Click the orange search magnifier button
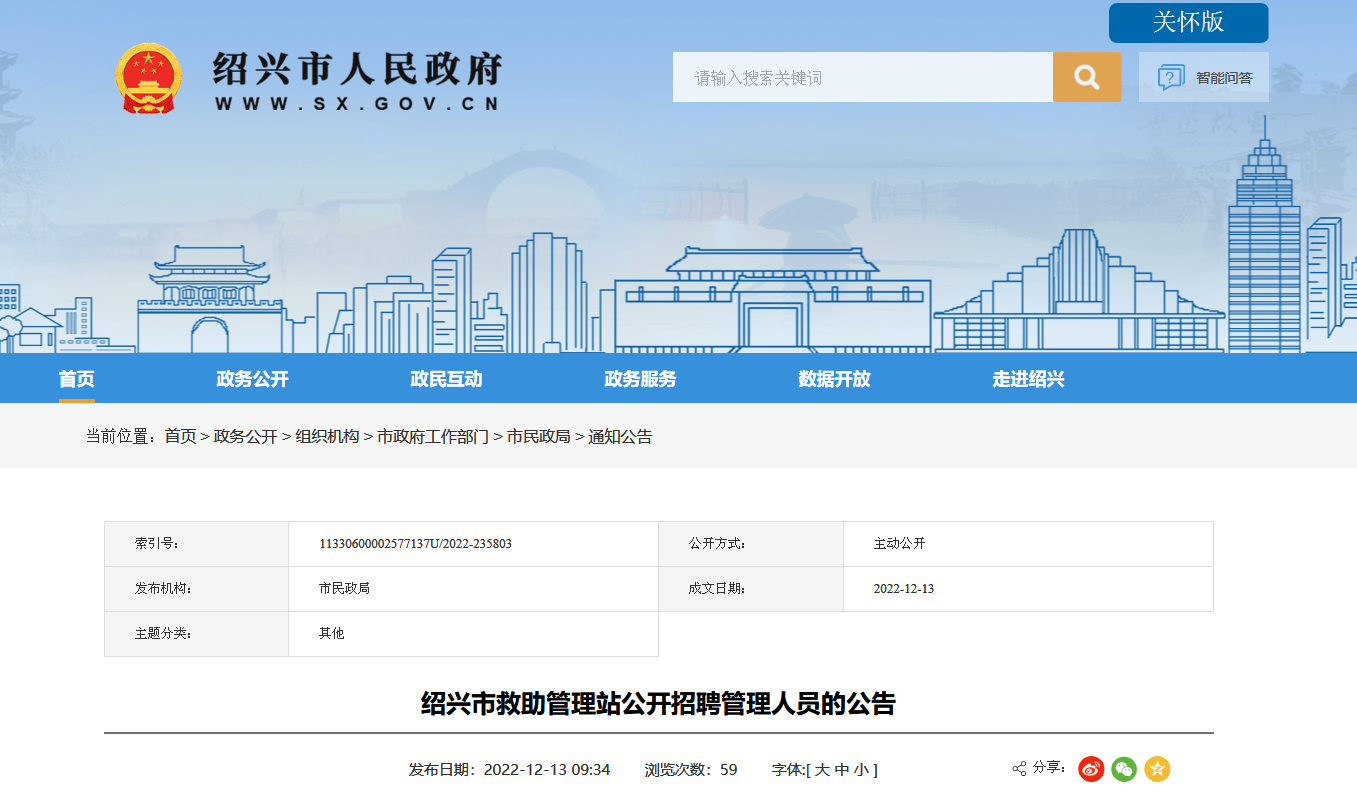The height and width of the screenshot is (802, 1357). coord(1086,77)
